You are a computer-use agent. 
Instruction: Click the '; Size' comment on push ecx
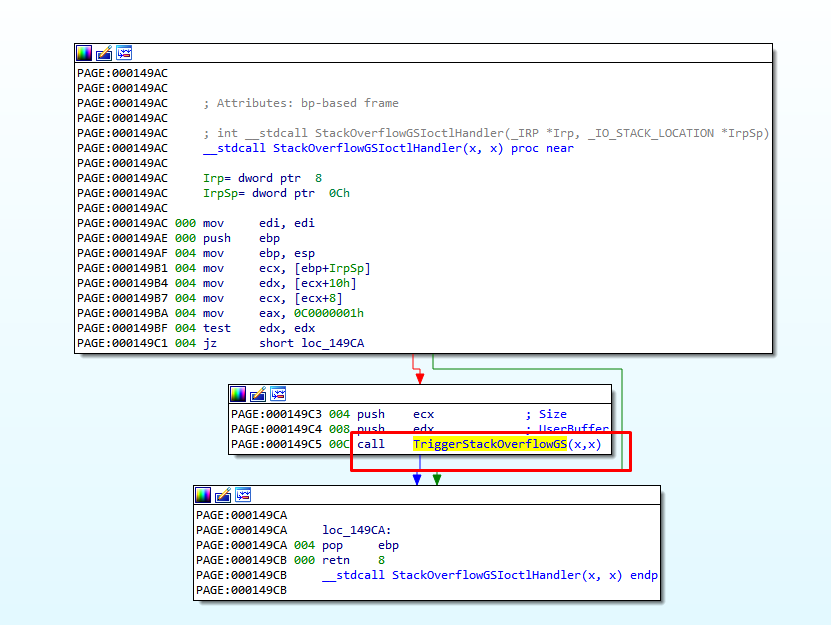pyautogui.click(x=545, y=414)
